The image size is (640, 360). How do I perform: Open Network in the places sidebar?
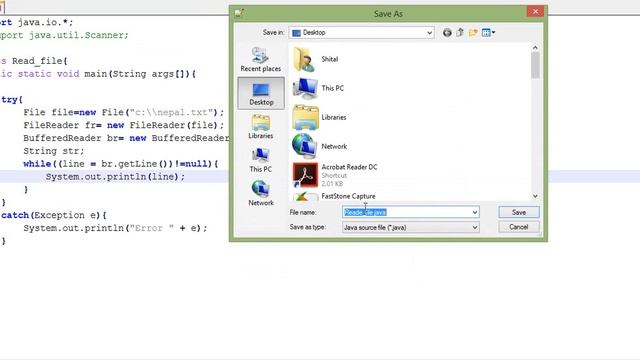(260, 194)
